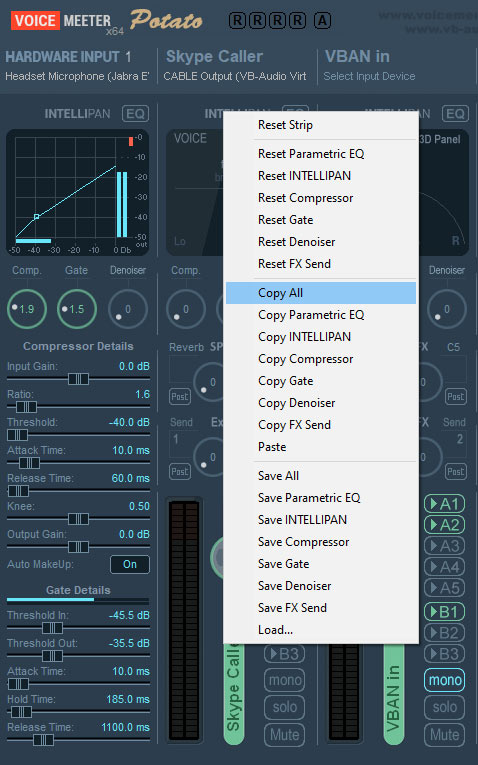
Task: Choose Copy All from the menu
Action: [321, 293]
